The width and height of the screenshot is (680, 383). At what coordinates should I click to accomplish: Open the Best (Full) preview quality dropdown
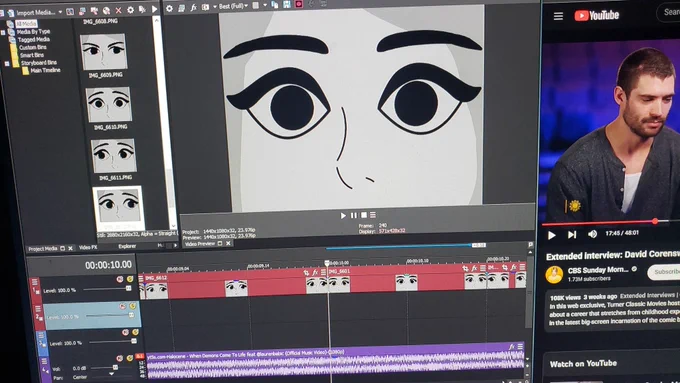pyautogui.click(x=233, y=6)
